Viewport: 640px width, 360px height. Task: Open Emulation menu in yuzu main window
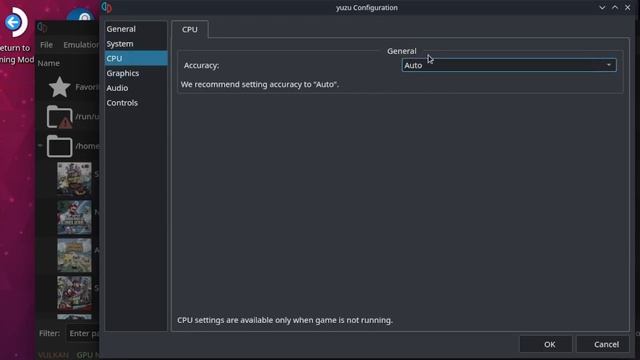tap(80, 44)
